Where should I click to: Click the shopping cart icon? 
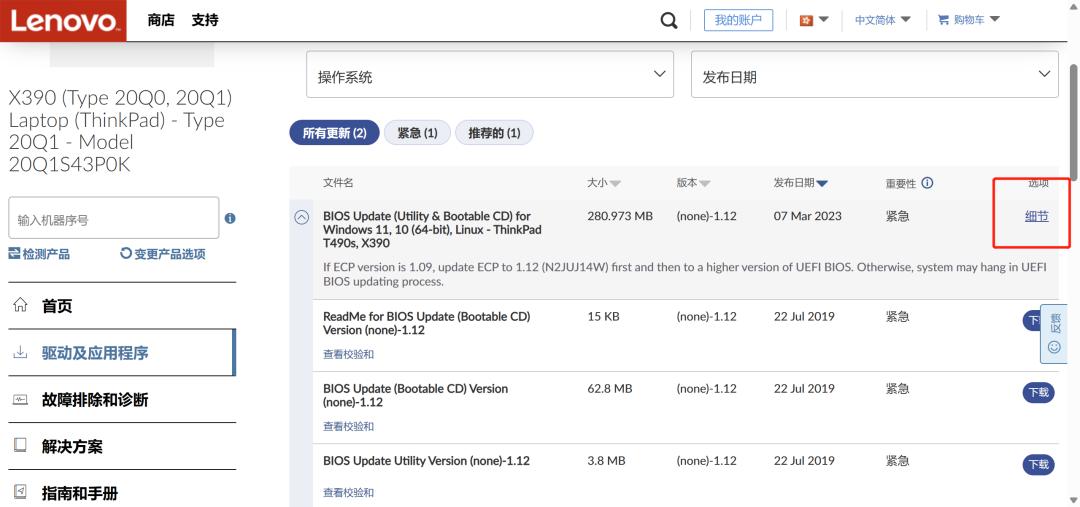click(x=943, y=20)
